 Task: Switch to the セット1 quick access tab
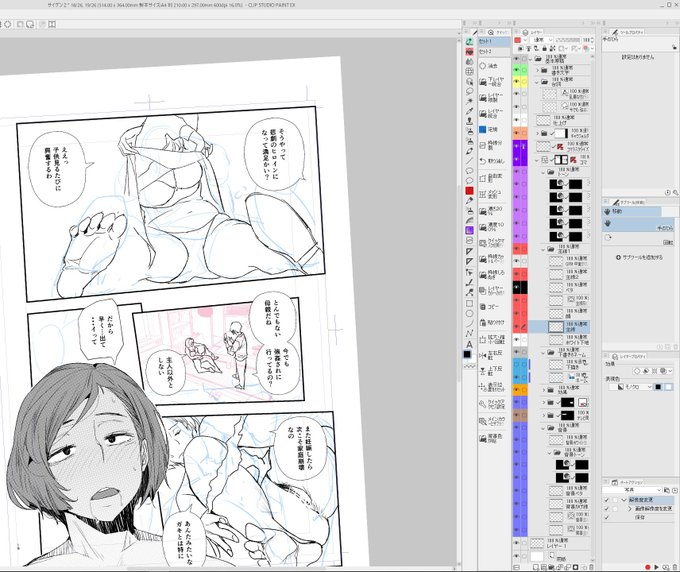(494, 42)
